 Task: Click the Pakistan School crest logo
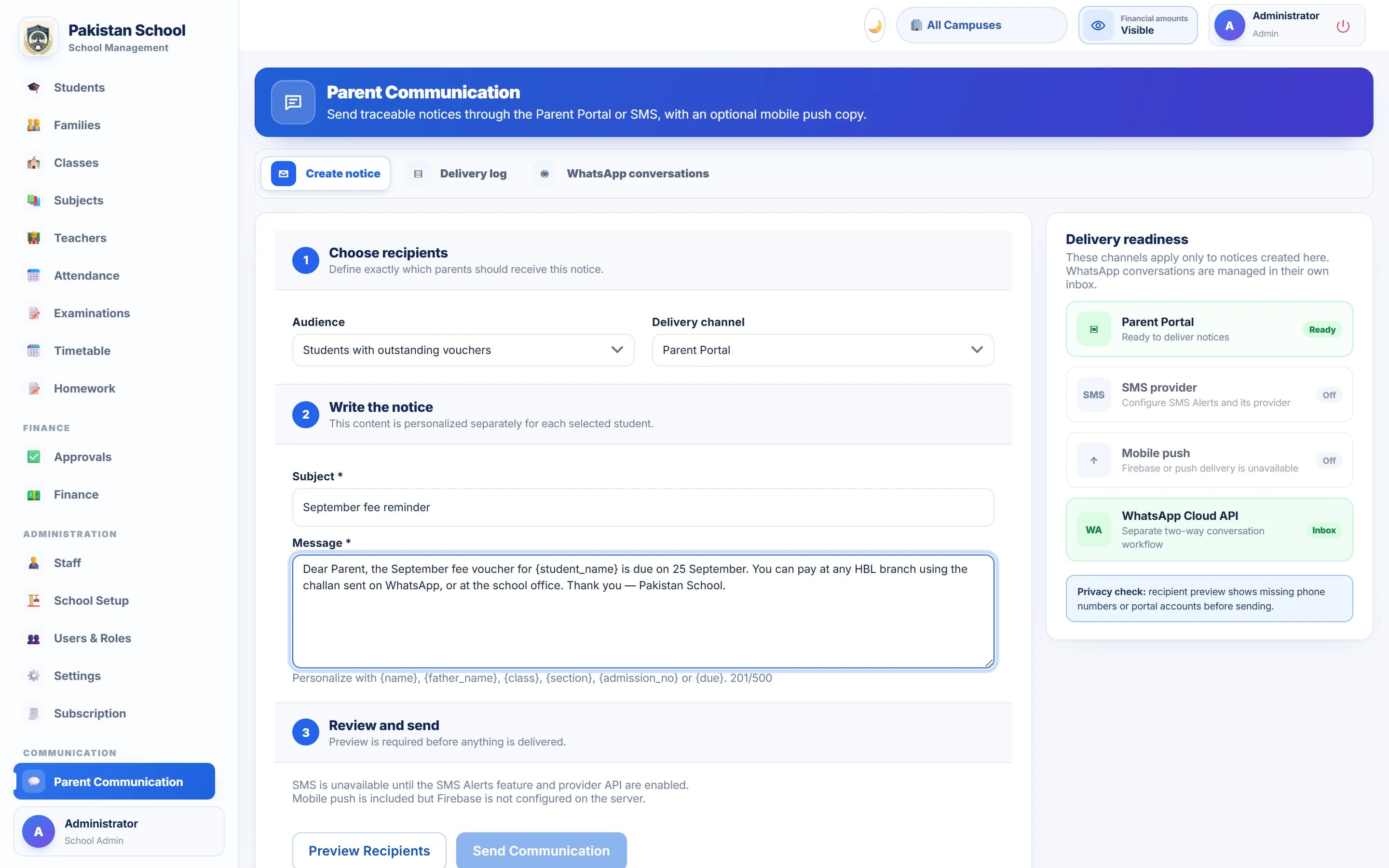[x=39, y=37]
